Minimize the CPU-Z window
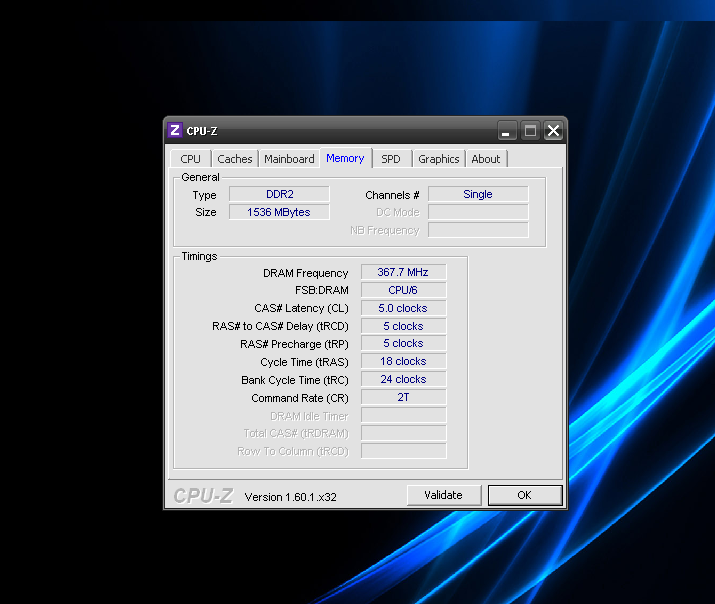The image size is (715, 604). point(508,130)
